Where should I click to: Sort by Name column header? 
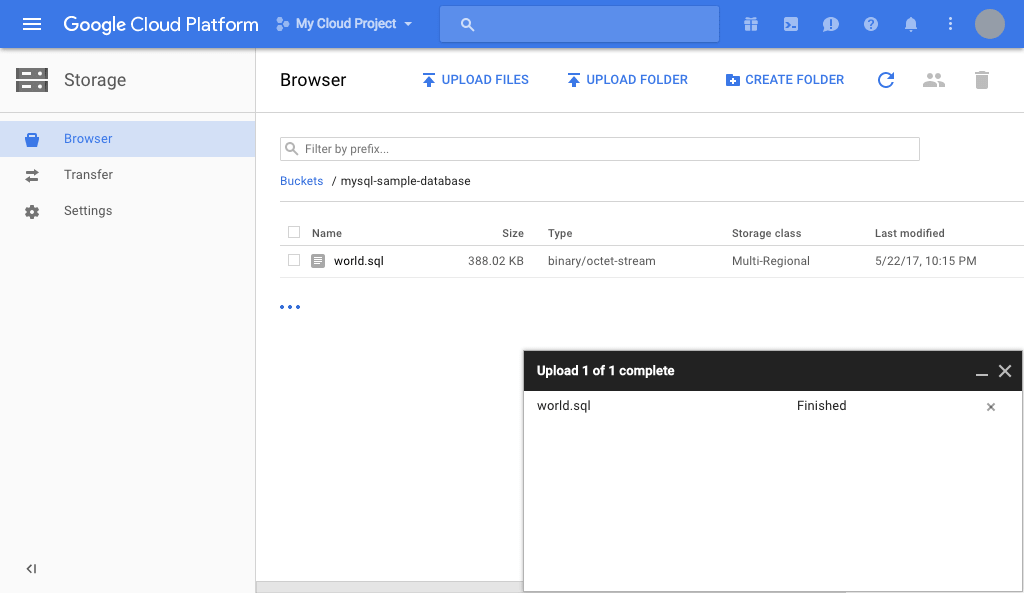tap(327, 233)
